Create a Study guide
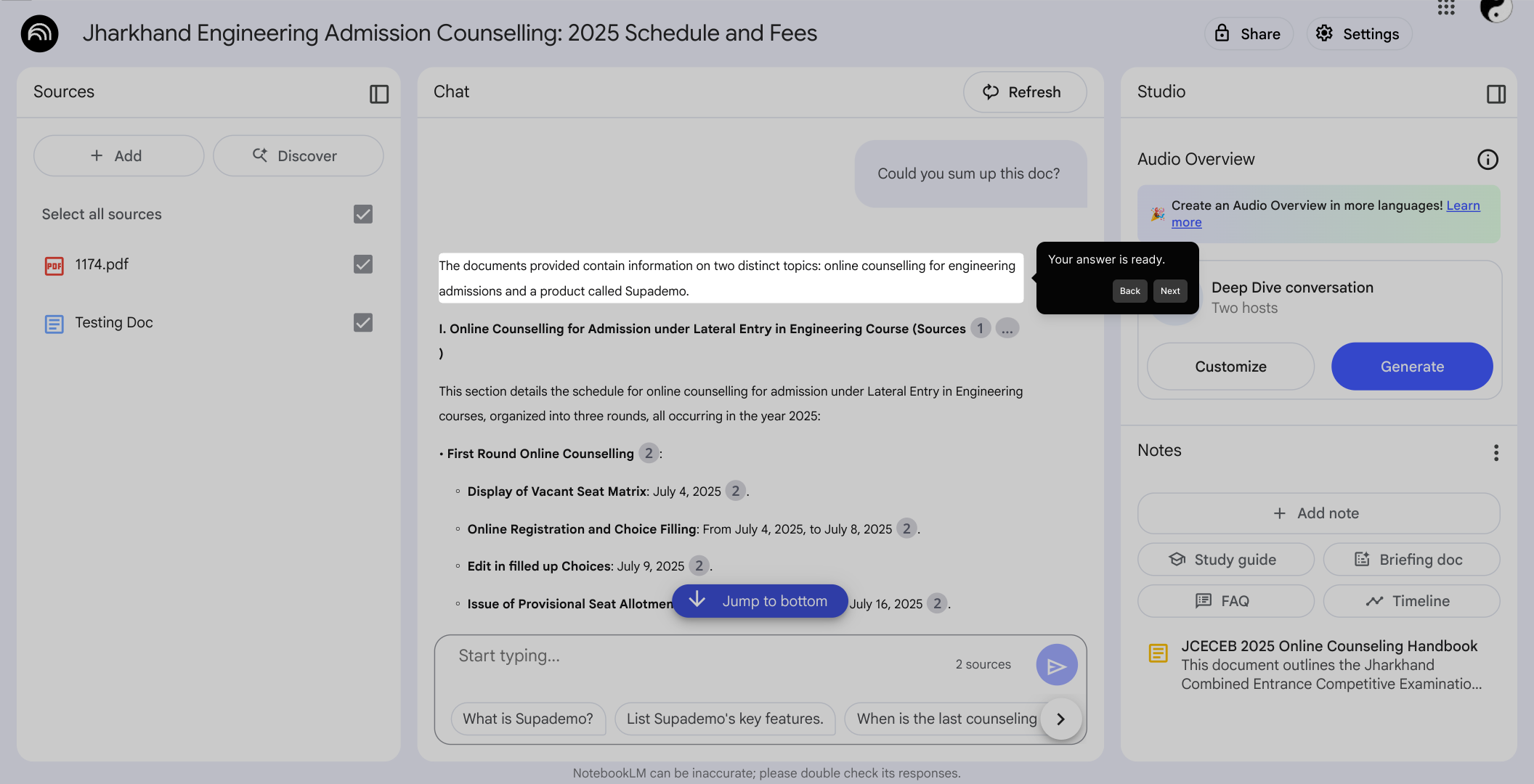This screenshot has width=1534, height=784. point(1225,560)
